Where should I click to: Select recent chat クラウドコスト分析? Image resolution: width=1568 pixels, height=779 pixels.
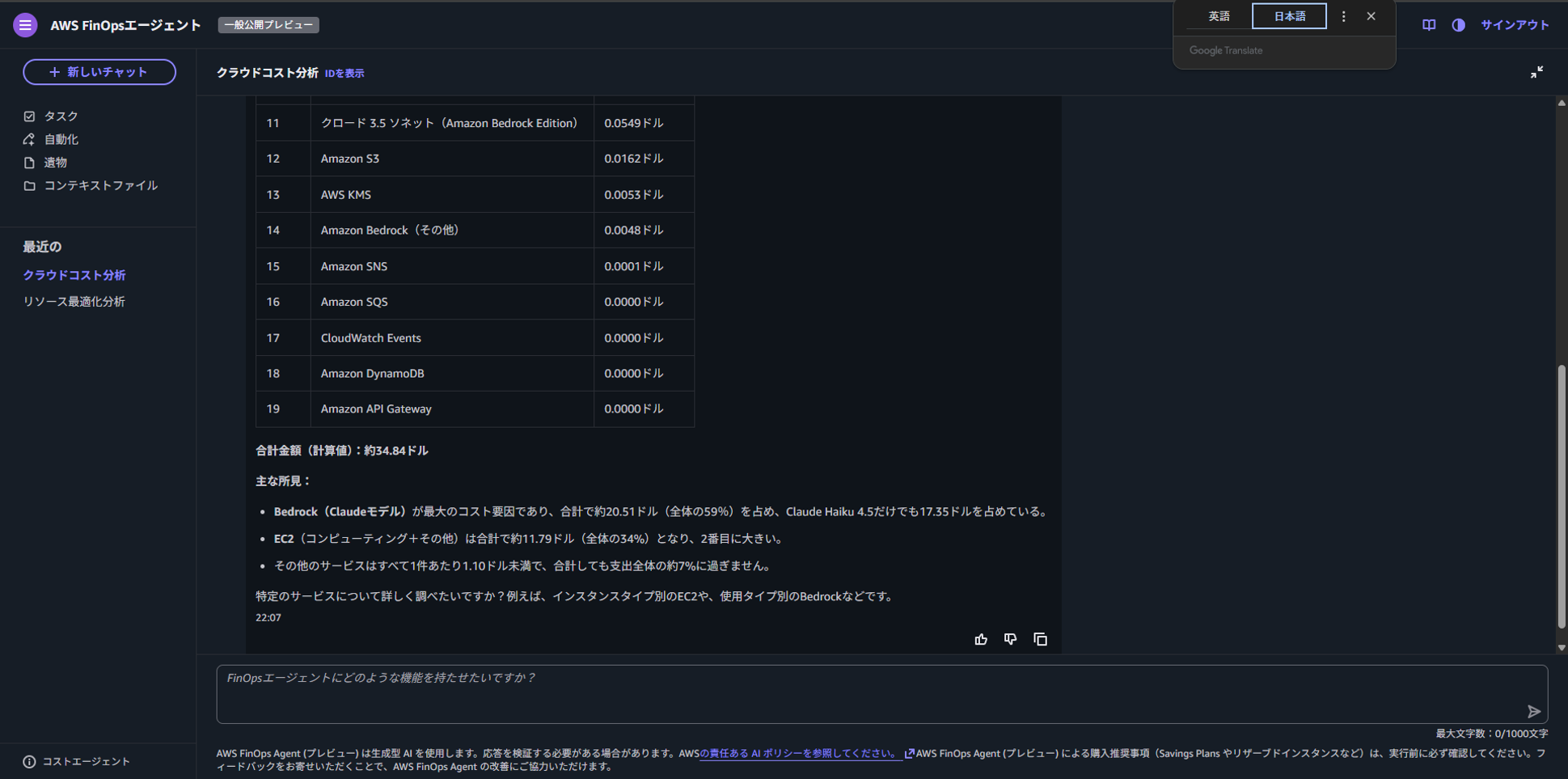click(74, 275)
